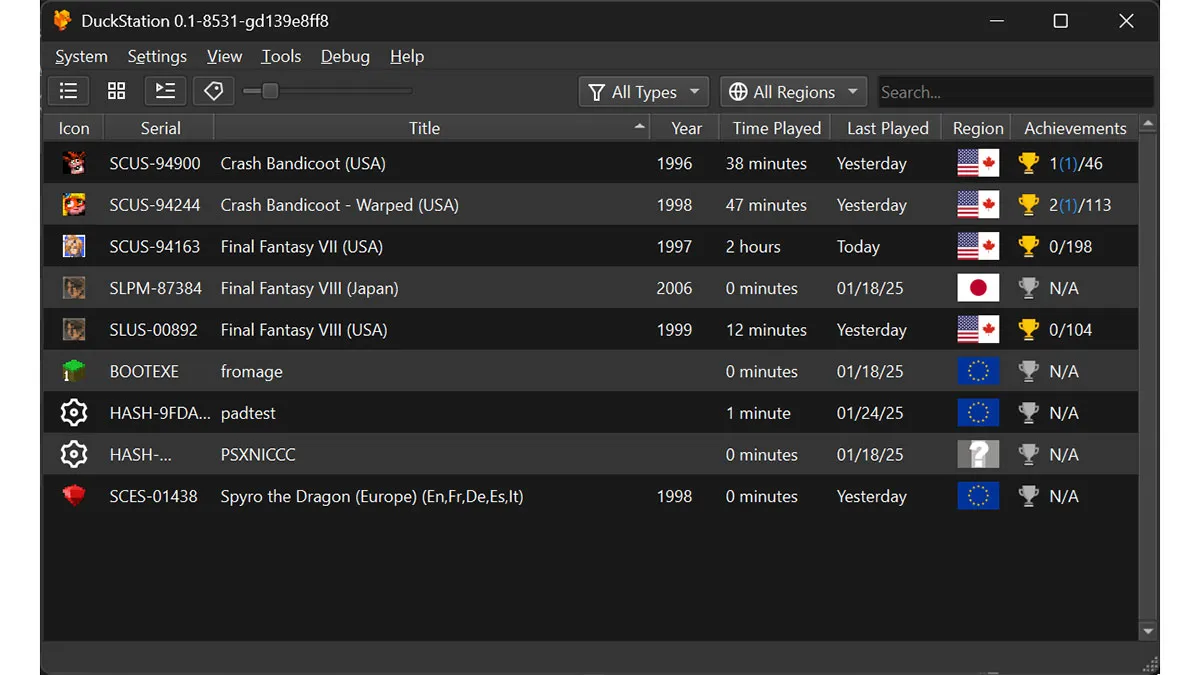Image resolution: width=1200 pixels, height=675 pixels.
Task: Adjust the cover size slider handle
Action: click(x=269, y=91)
